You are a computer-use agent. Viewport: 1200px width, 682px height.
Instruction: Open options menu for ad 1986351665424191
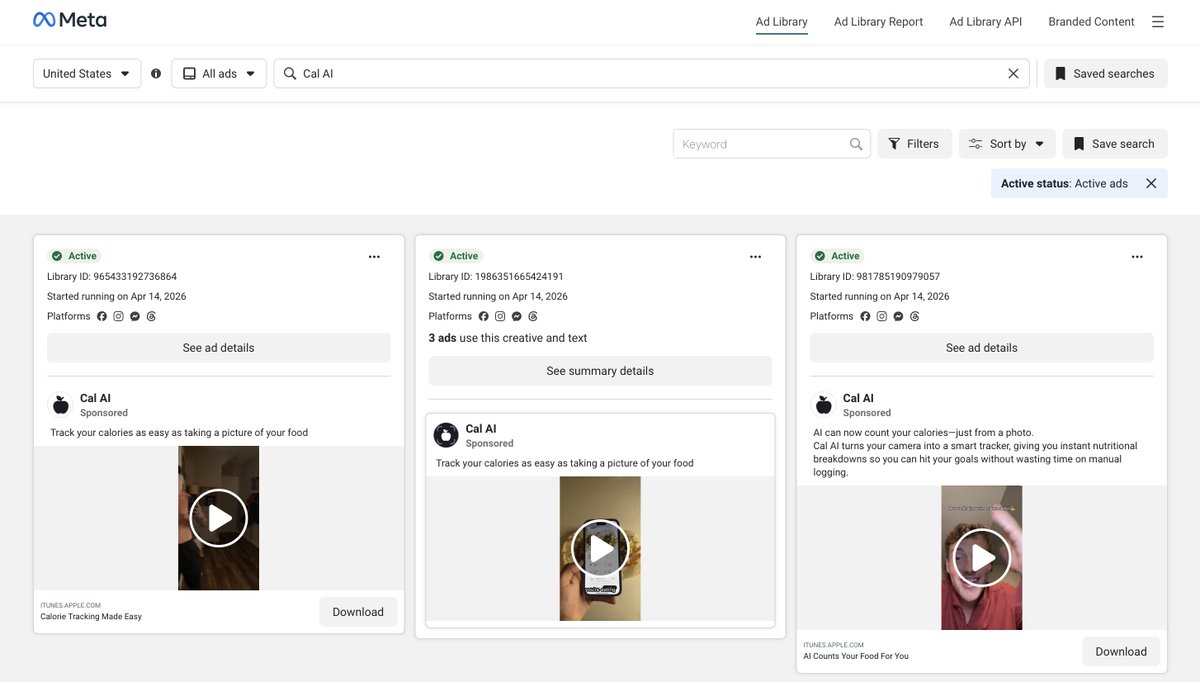coord(756,257)
